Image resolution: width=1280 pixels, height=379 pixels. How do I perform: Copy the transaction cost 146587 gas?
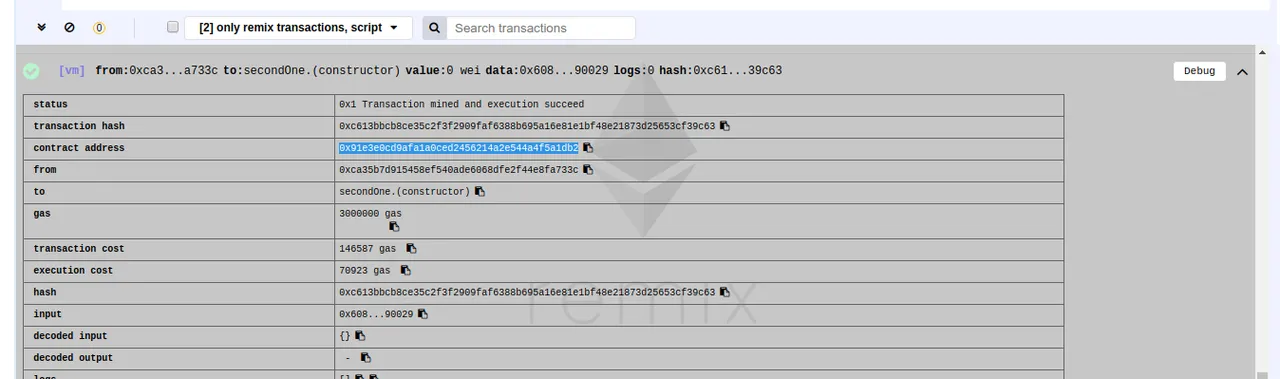pyautogui.click(x=411, y=248)
